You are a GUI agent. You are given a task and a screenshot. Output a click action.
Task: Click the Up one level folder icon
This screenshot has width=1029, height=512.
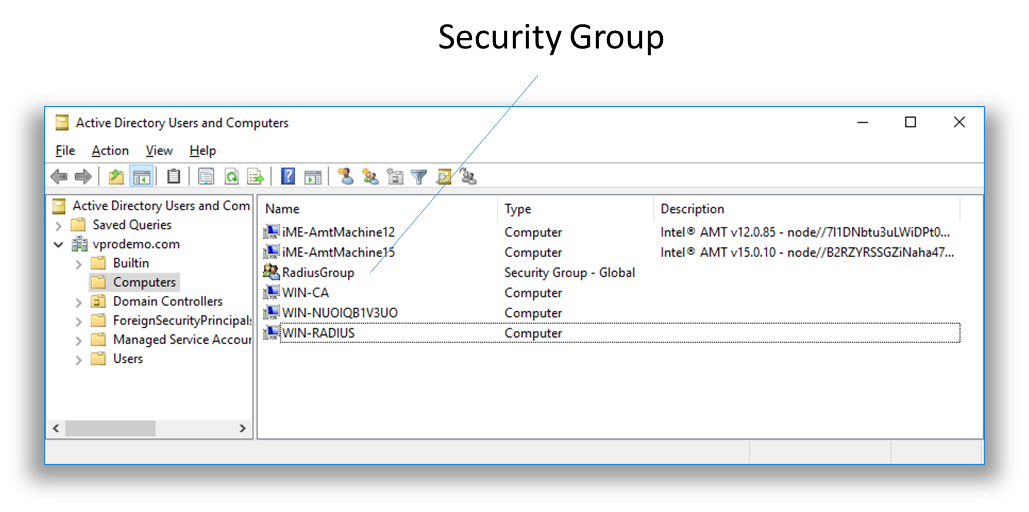tap(117, 177)
